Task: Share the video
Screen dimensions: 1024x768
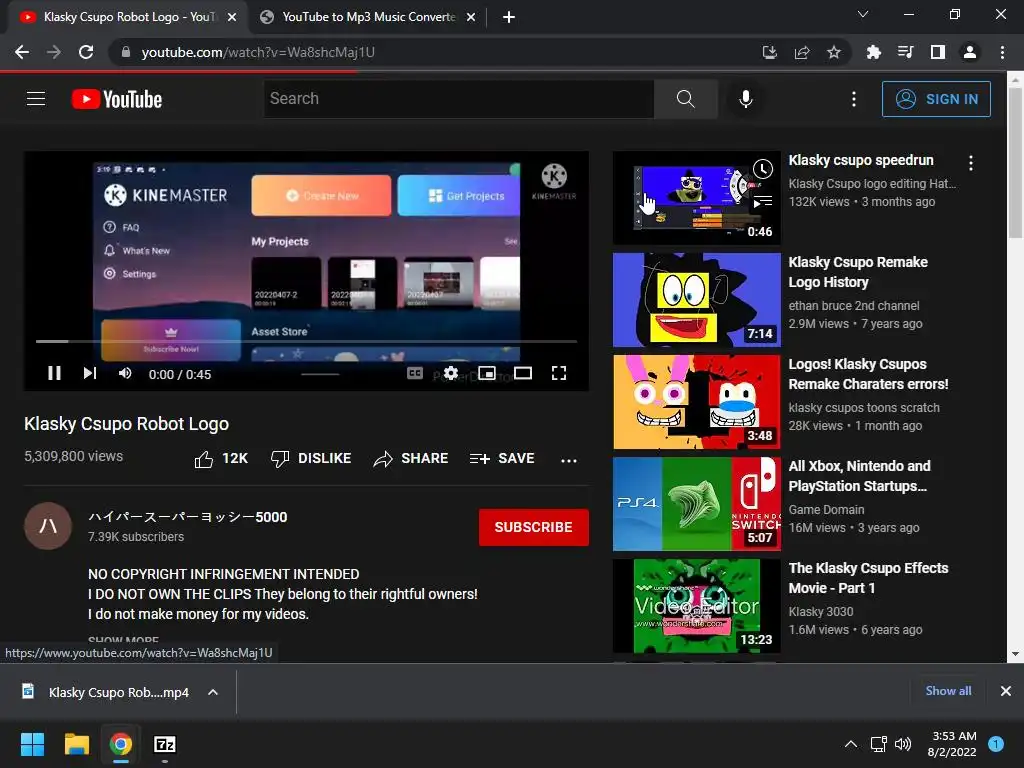Action: point(410,459)
